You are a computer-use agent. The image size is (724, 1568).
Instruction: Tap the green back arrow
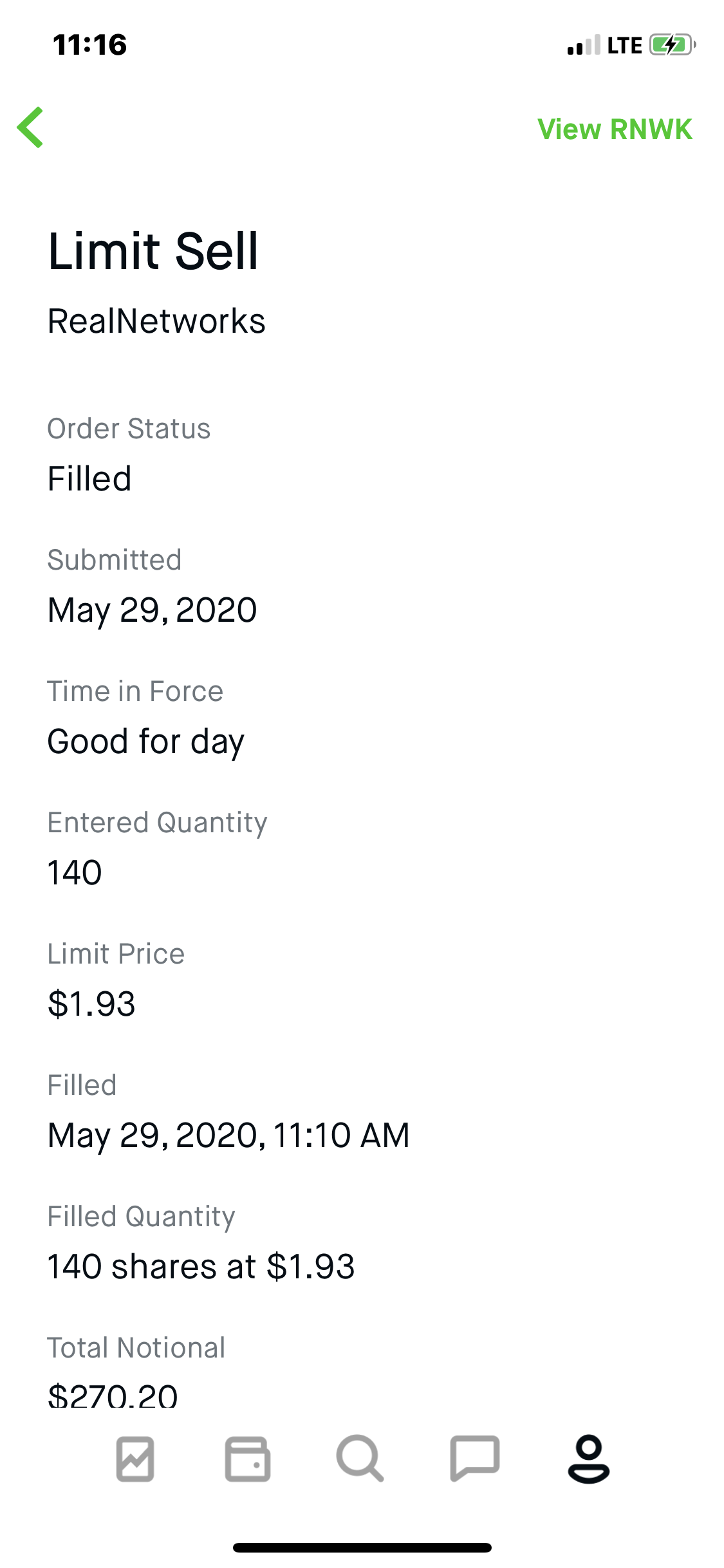(x=30, y=127)
